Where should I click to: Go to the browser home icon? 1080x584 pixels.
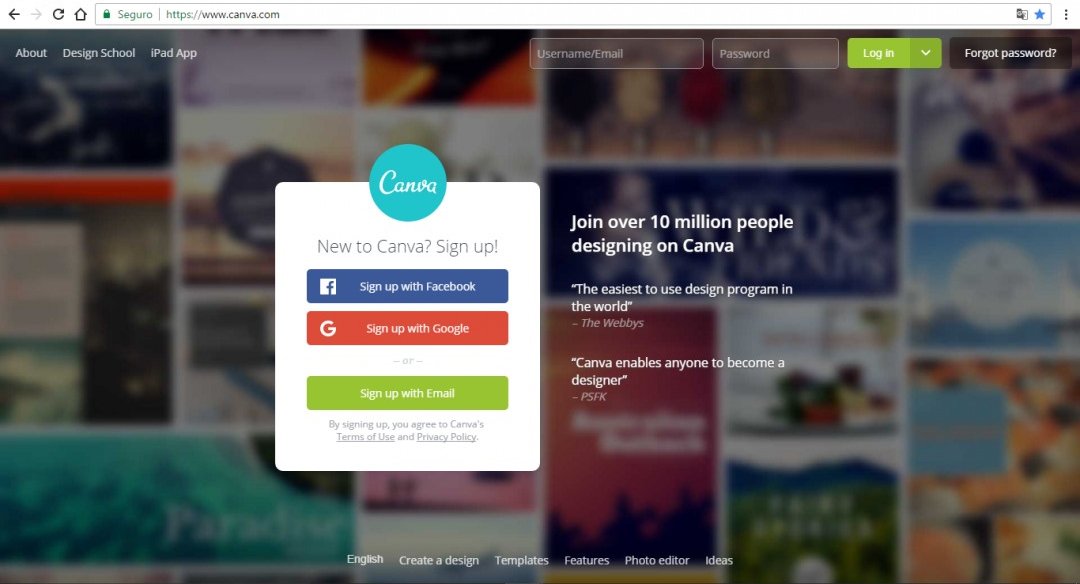coord(81,14)
